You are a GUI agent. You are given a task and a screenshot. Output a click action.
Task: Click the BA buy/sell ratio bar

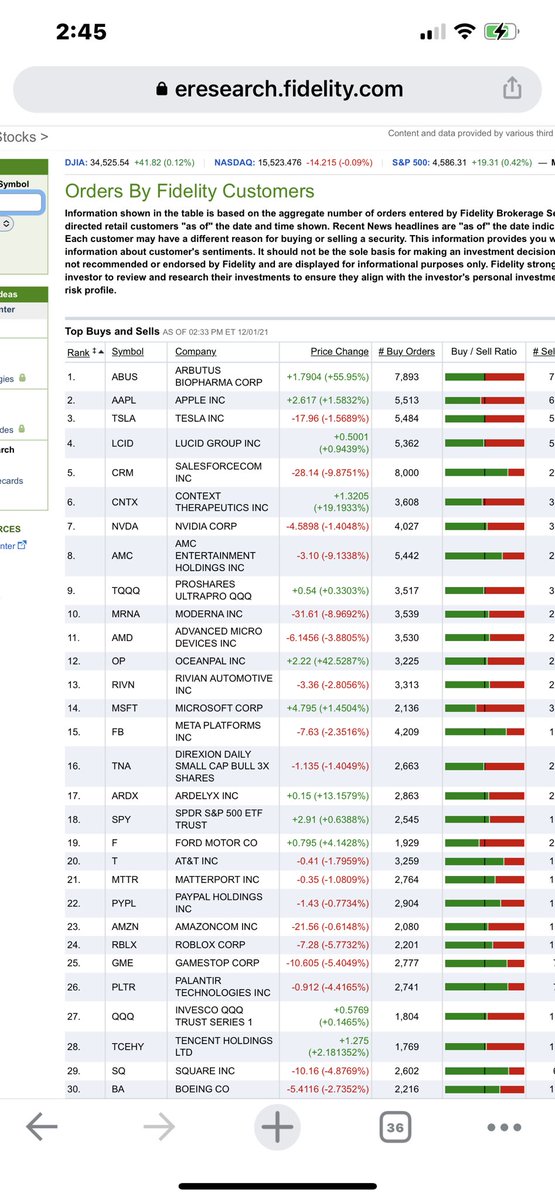coord(484,1089)
